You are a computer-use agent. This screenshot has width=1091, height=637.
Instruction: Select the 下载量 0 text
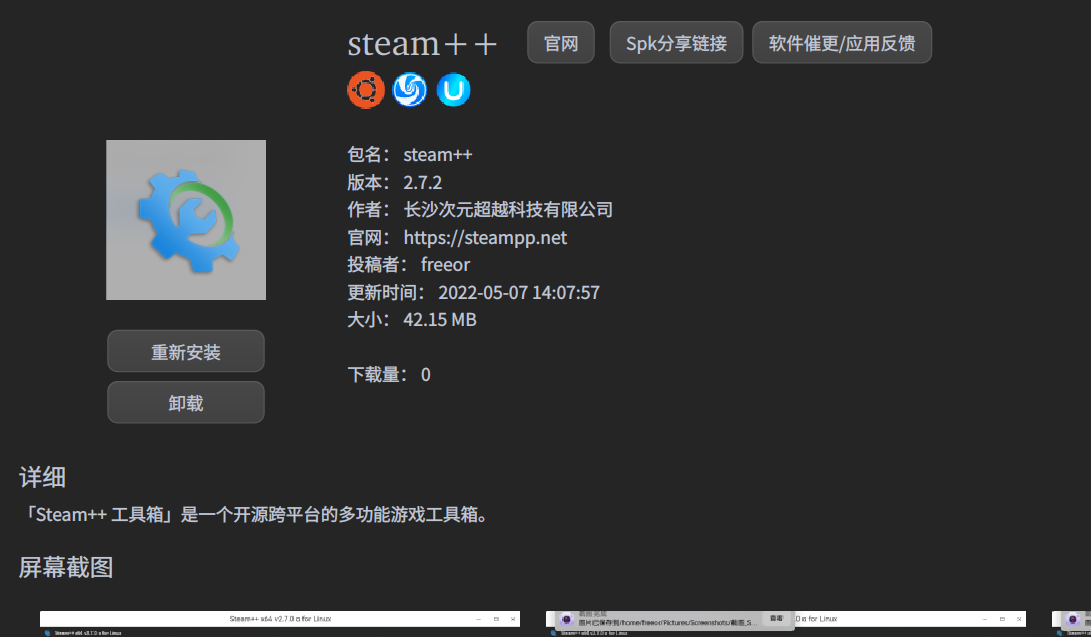tap(389, 374)
